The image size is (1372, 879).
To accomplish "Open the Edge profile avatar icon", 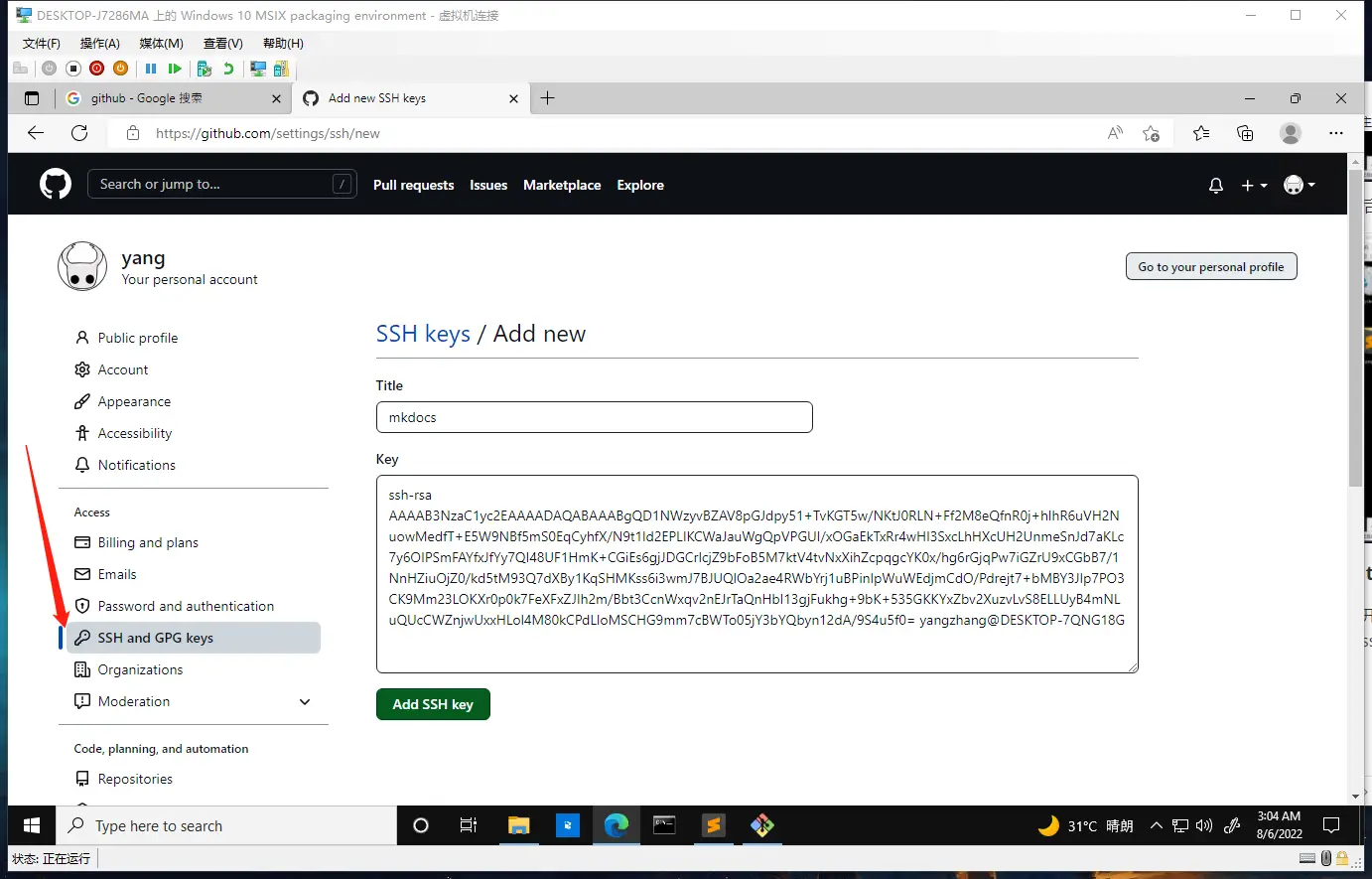I will tap(1290, 133).
